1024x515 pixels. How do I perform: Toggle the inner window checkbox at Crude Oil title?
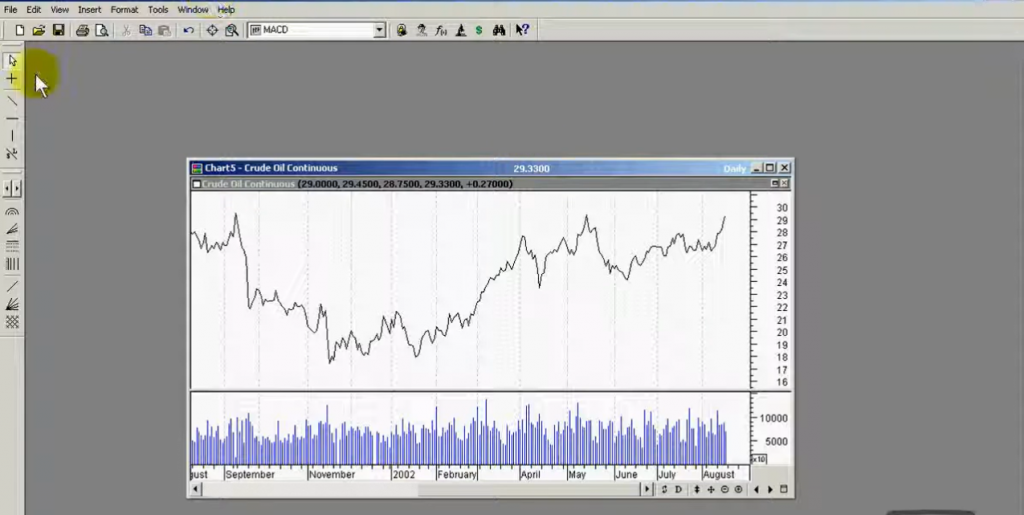(196, 184)
